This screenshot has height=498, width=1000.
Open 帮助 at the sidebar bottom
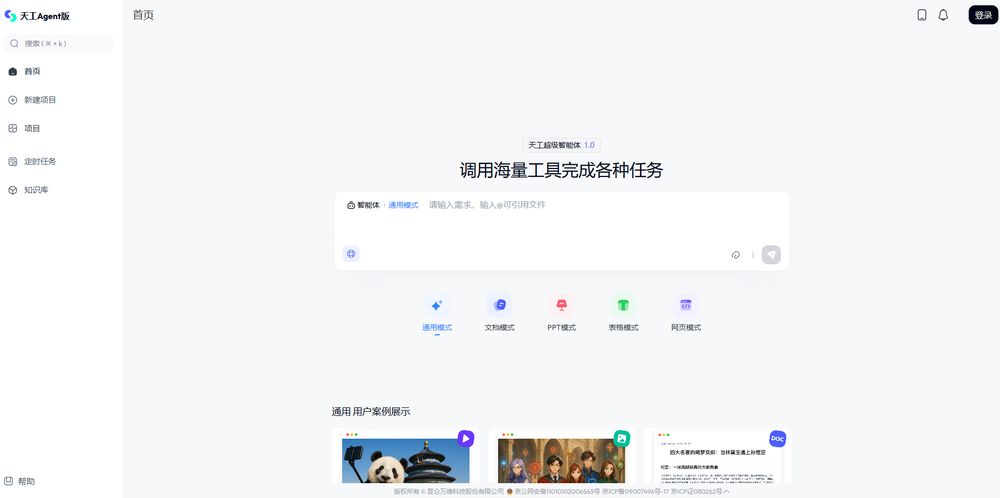point(26,481)
